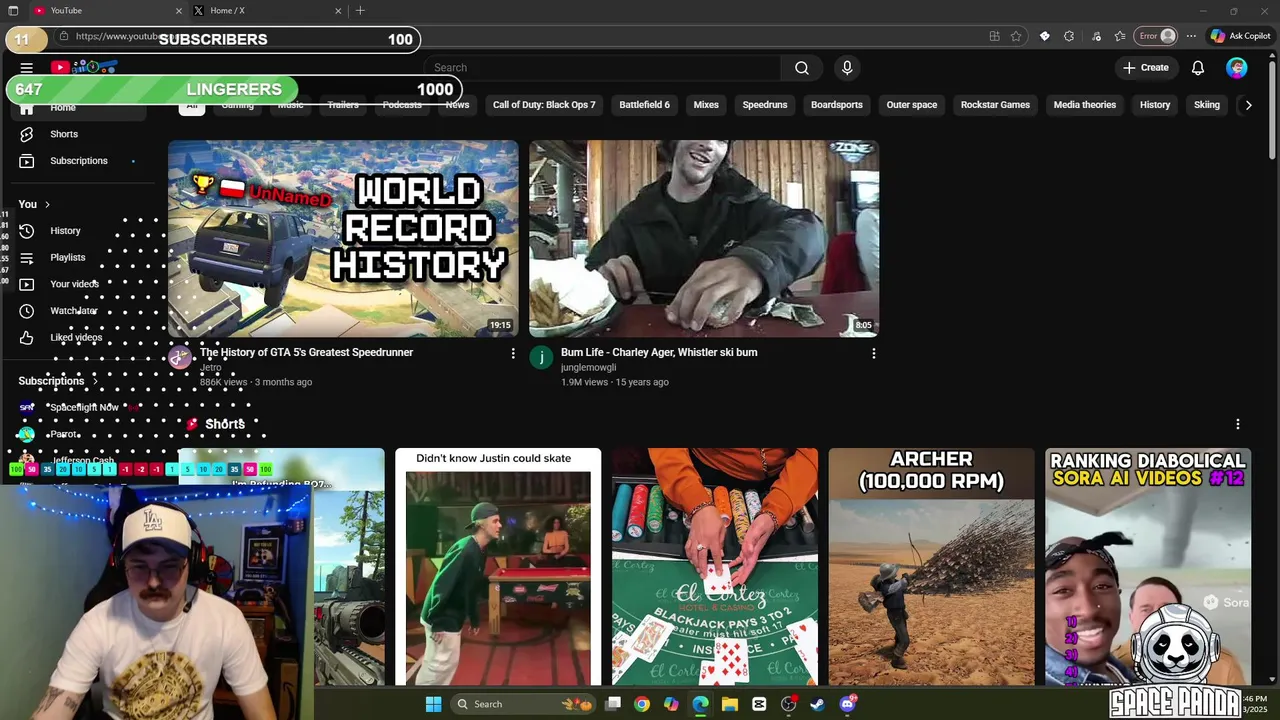The height and width of the screenshot is (720, 1280).
Task: Open the Windows Start menu
Action: click(433, 704)
